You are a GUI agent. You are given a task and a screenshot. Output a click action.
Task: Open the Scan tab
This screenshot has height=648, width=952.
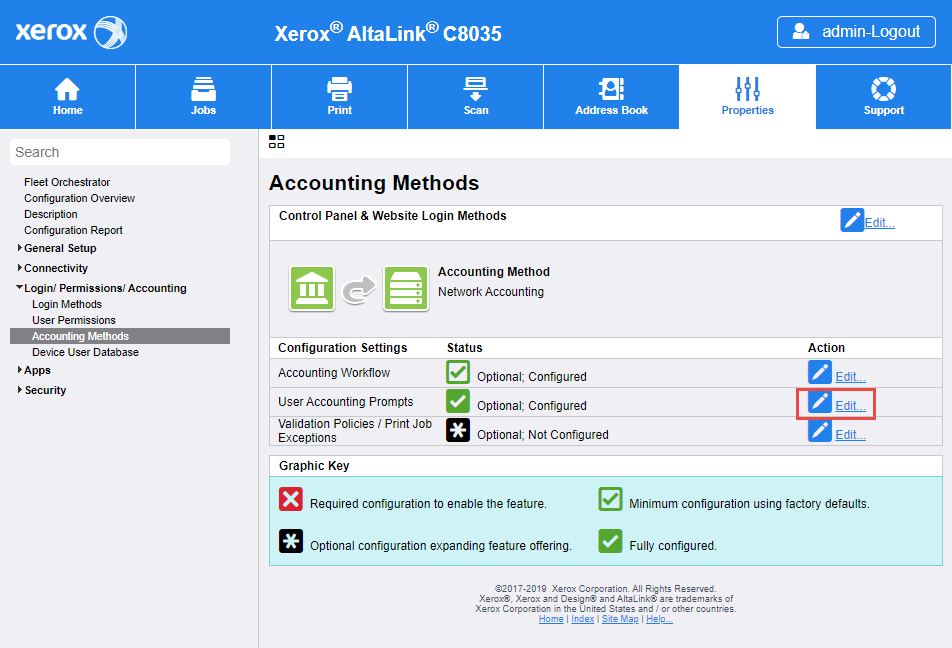[475, 97]
